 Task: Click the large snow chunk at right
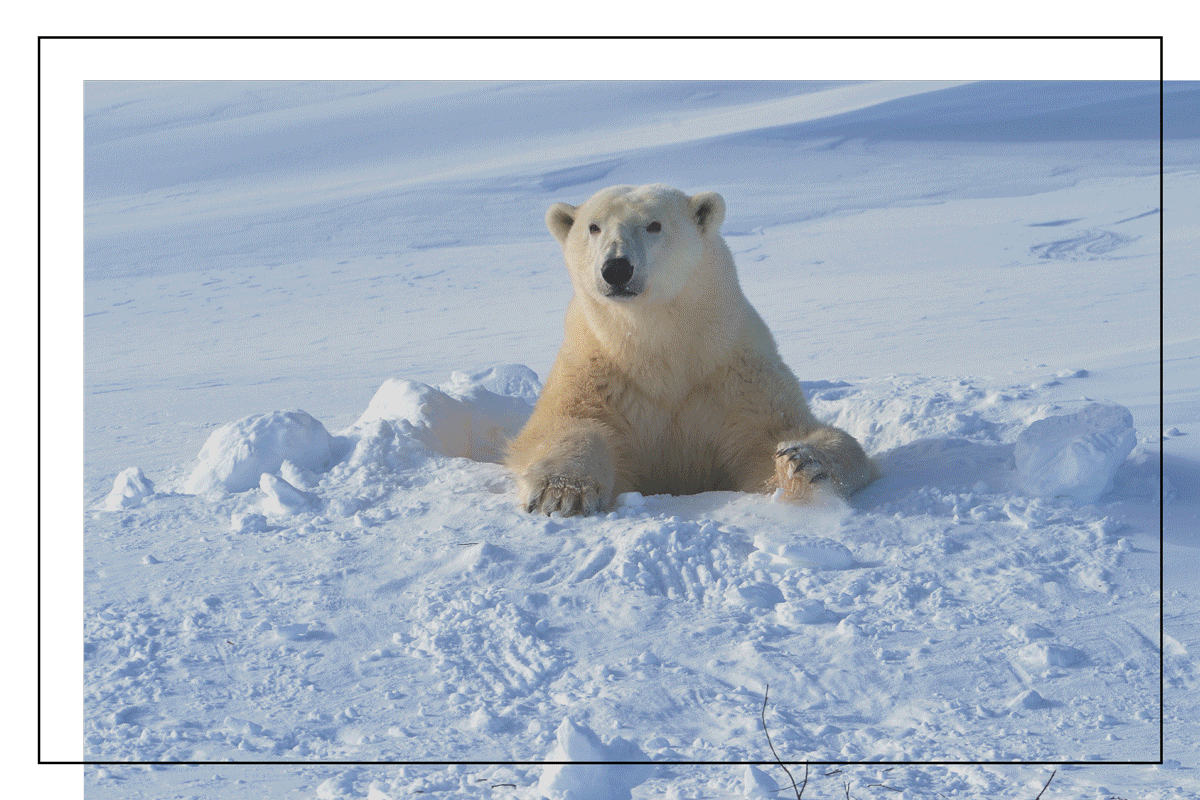[1075, 450]
